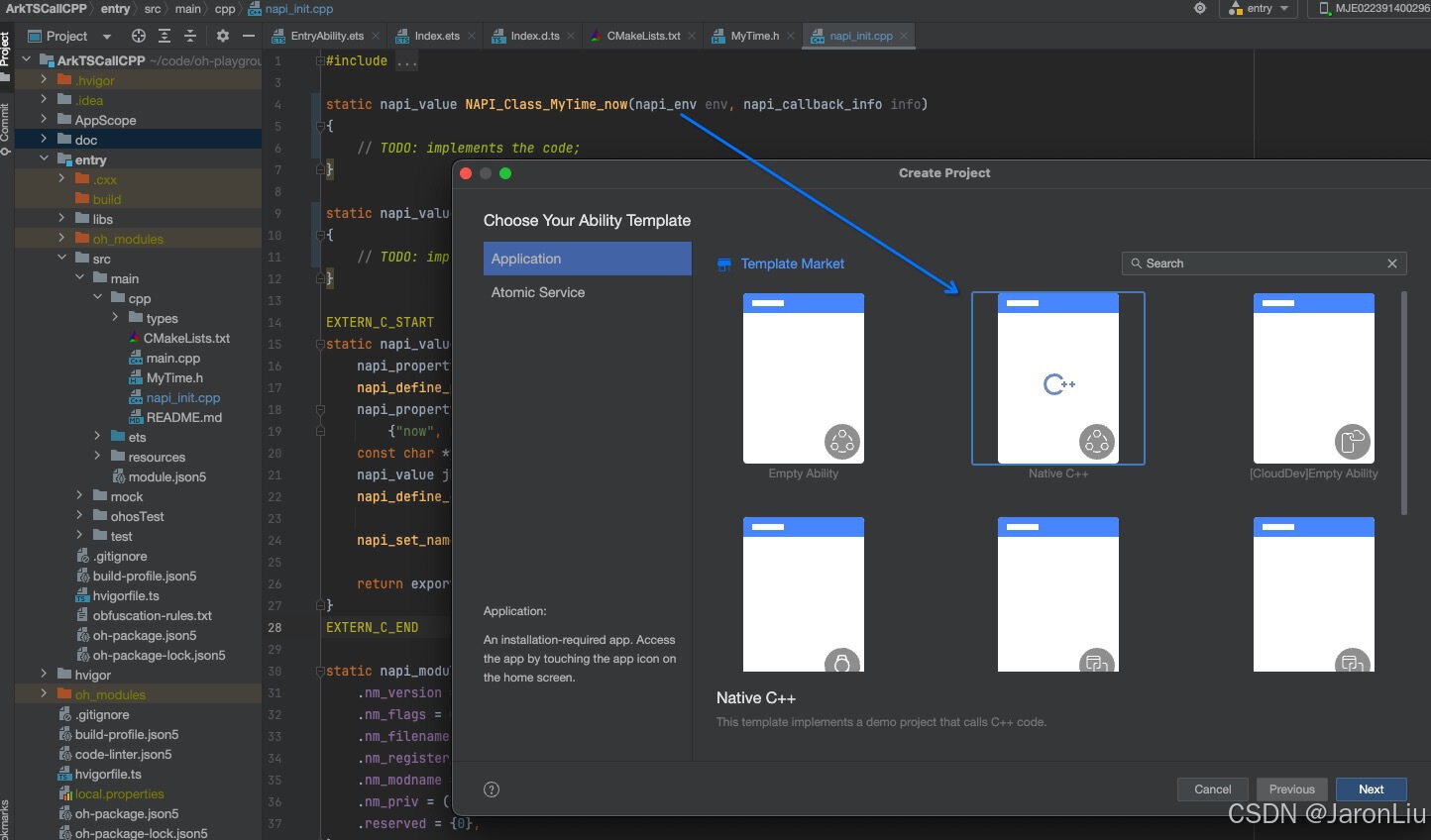Click the top toolbar target settings icon

click(x=1200, y=8)
